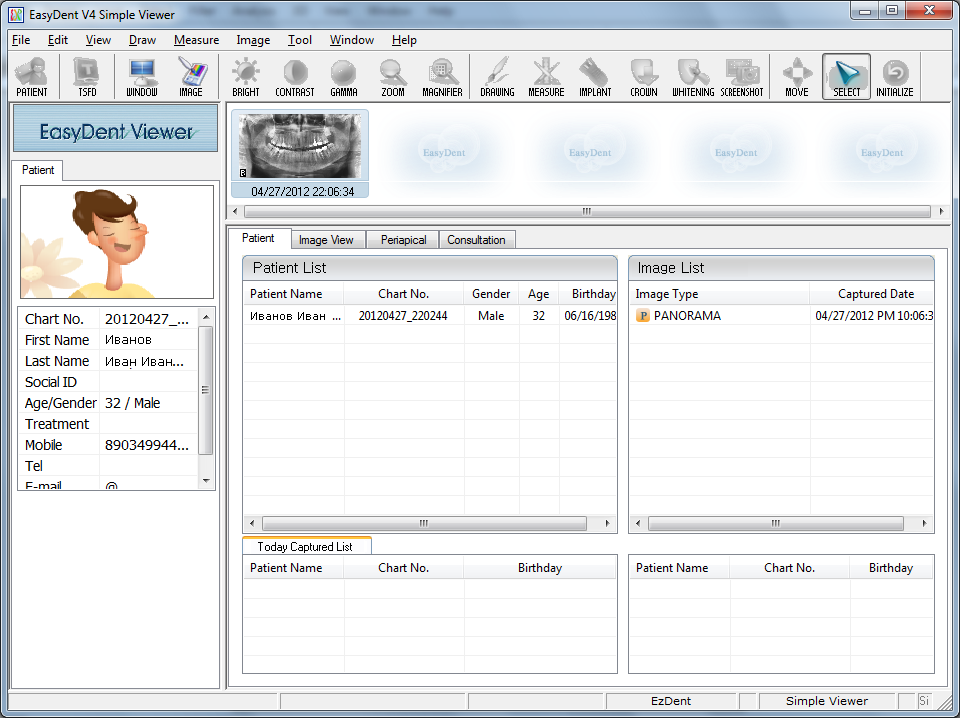Screen dimensions: 960x718
Task: Select the Patient tab in main panel
Action: coord(258,238)
